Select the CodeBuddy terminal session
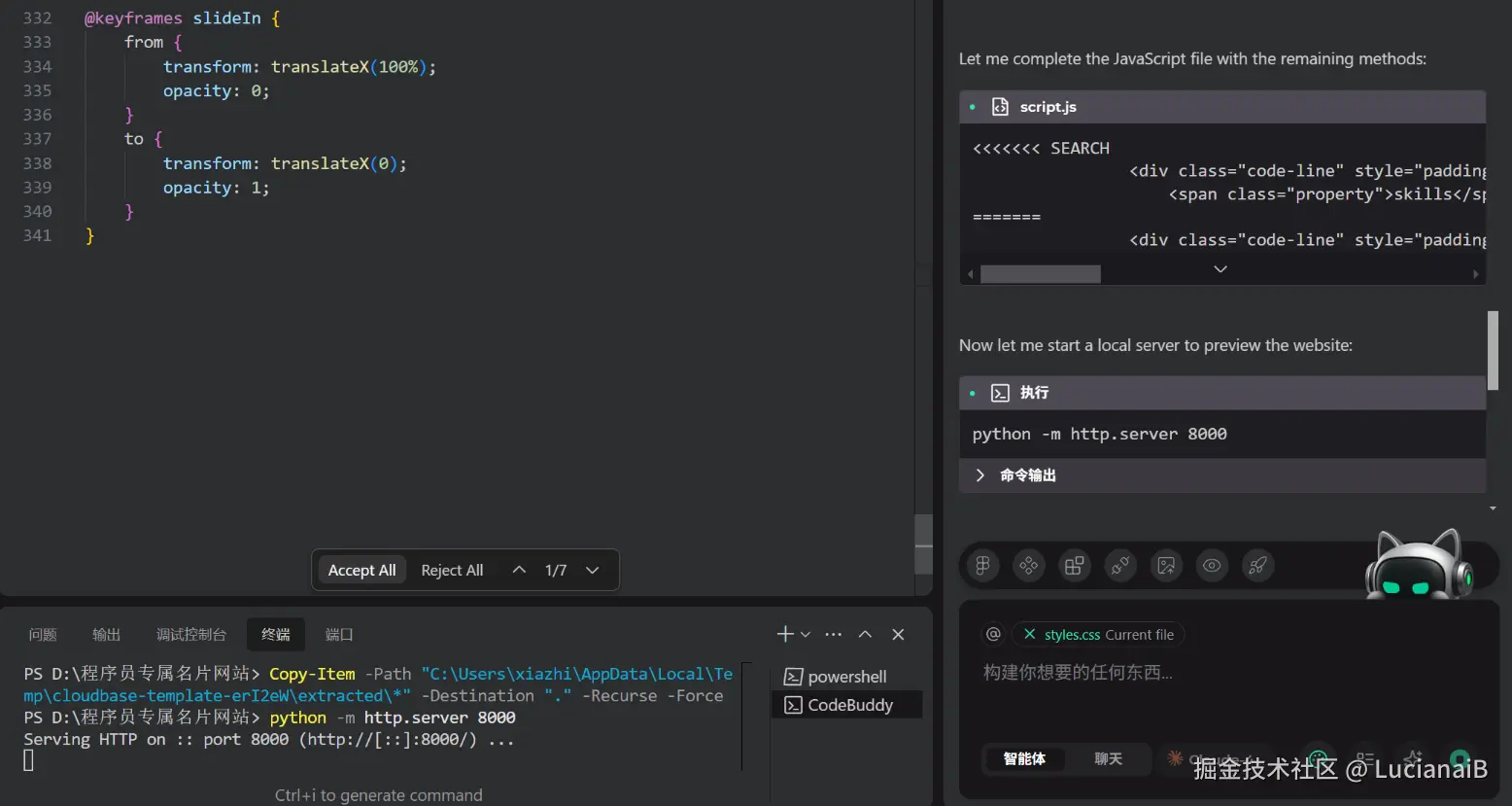 [x=847, y=705]
